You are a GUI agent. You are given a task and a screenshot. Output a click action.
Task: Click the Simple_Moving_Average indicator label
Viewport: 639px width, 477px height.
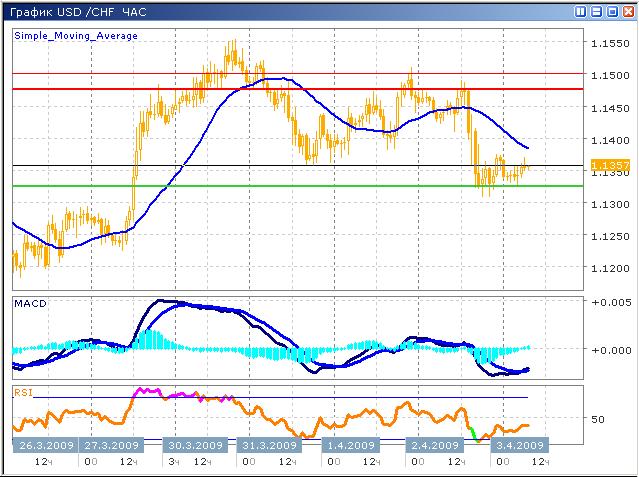pyautogui.click(x=76, y=35)
